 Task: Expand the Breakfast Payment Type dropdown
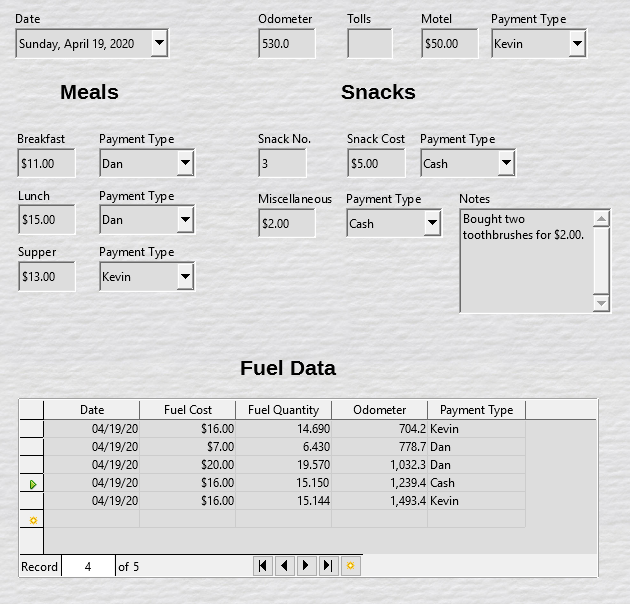(185, 163)
